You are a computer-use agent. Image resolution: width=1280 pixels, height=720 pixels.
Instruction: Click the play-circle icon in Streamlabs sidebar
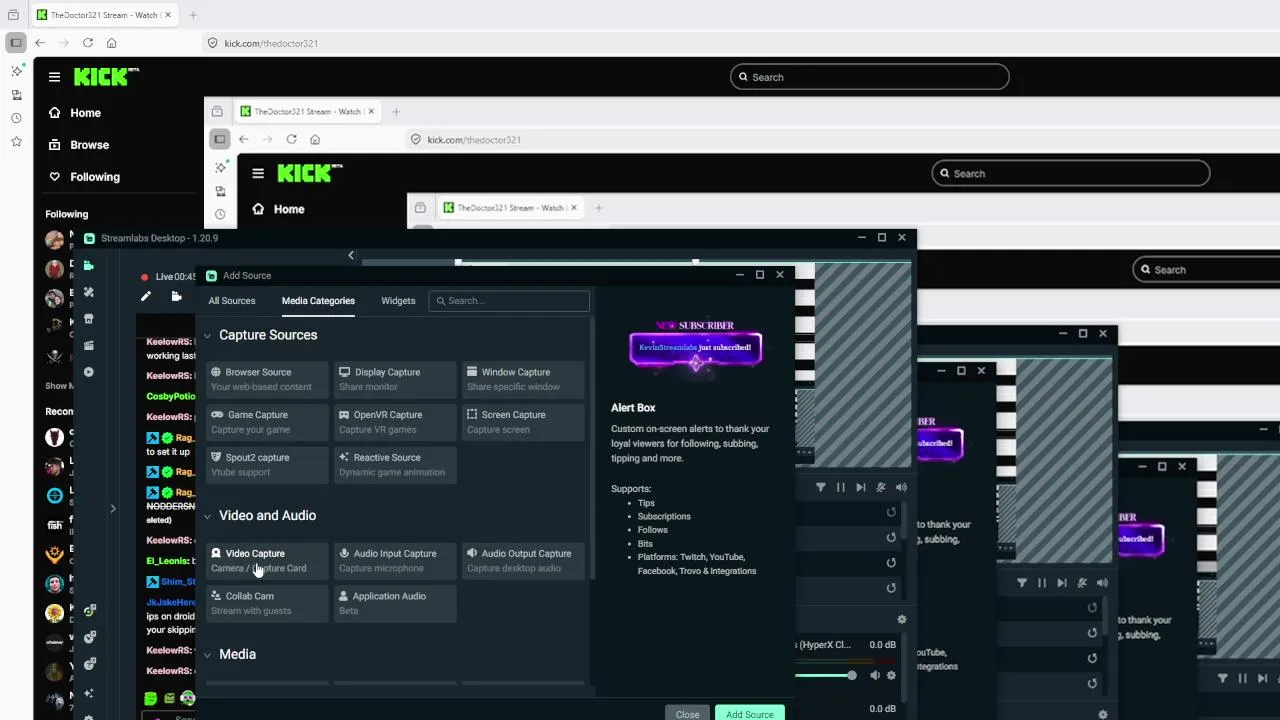(x=89, y=372)
